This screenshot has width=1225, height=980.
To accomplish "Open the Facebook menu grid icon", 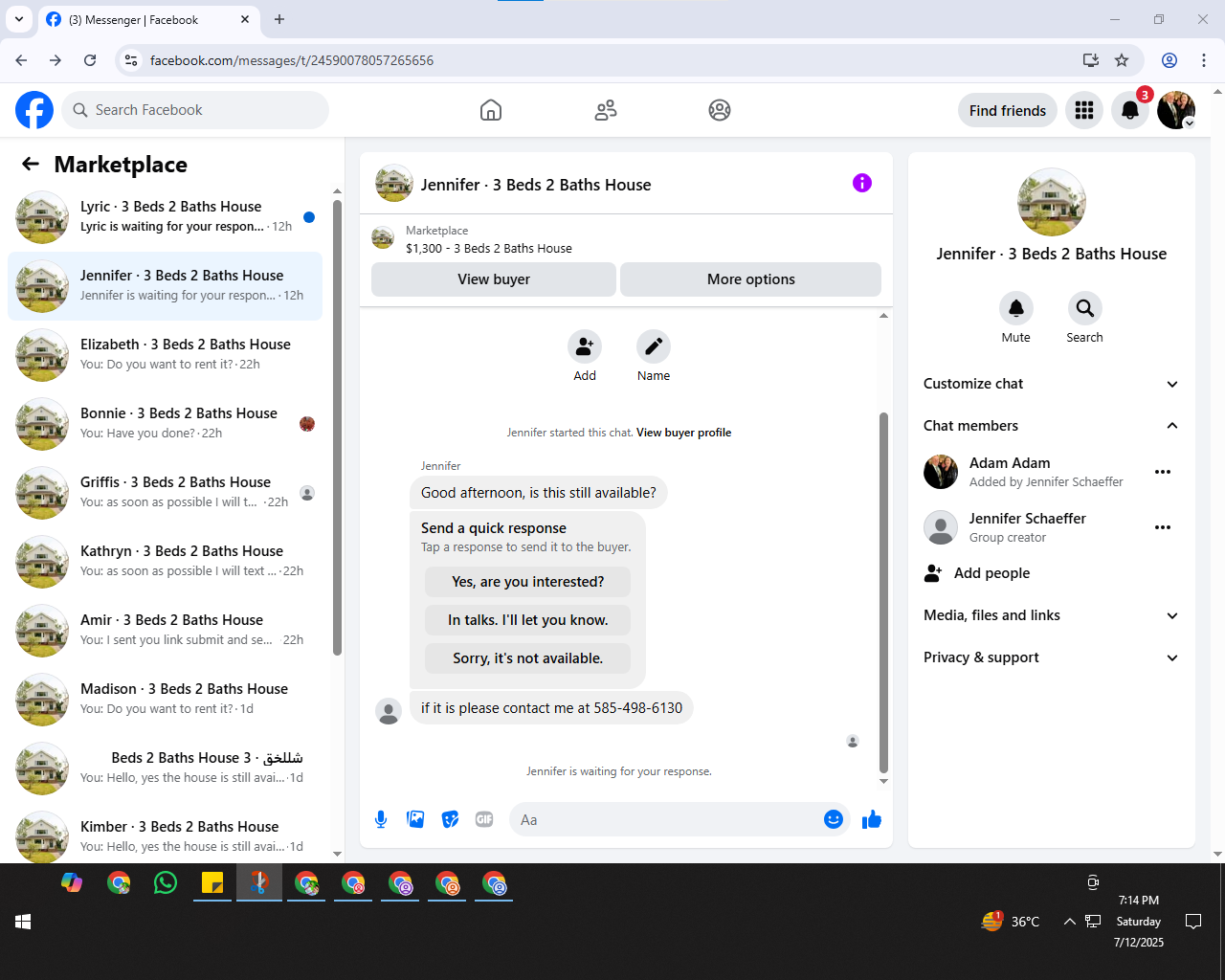I will [1084, 110].
